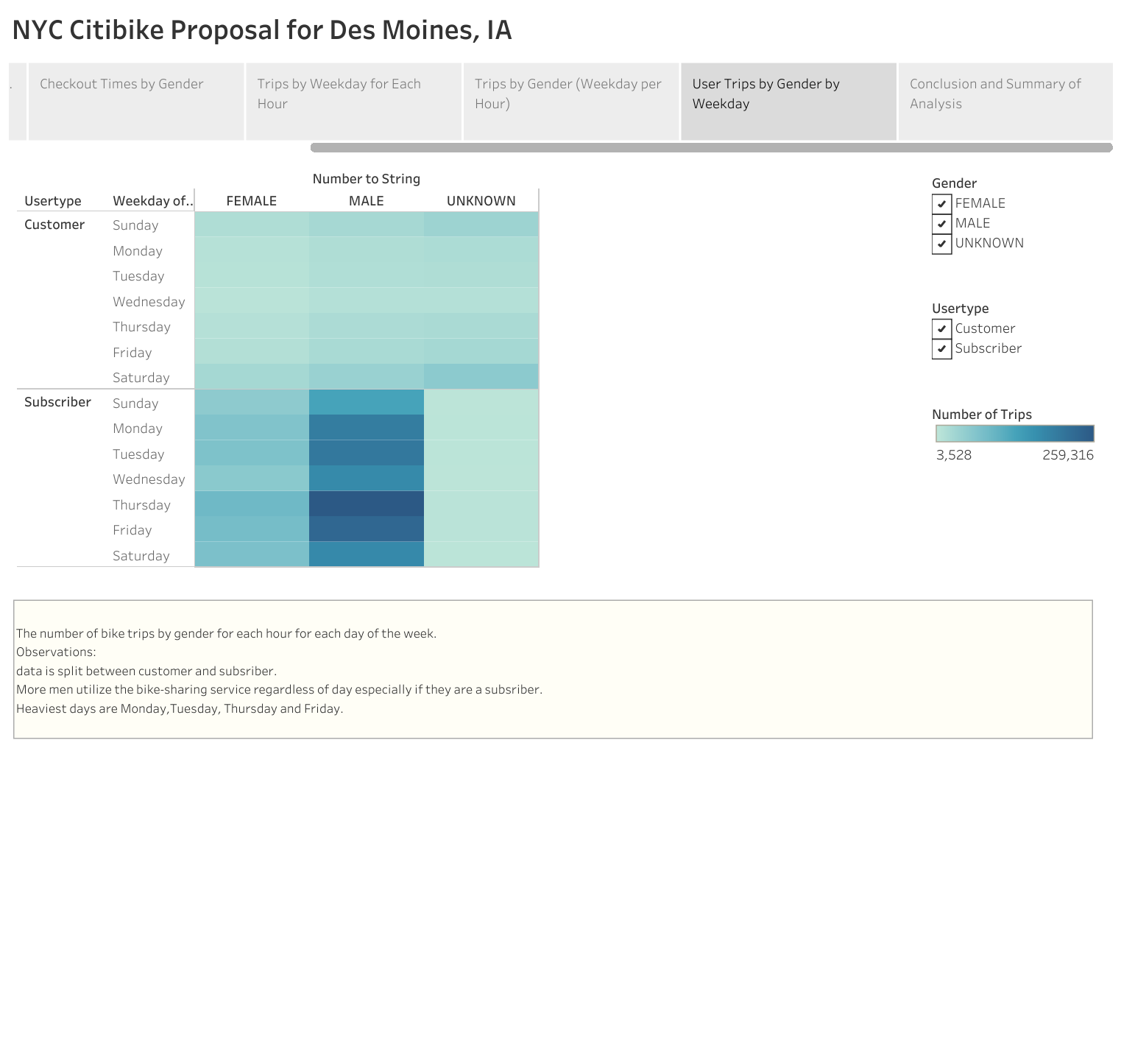Click the Subscriber row label
Screen dimensions: 1121x1064
pos(57,402)
